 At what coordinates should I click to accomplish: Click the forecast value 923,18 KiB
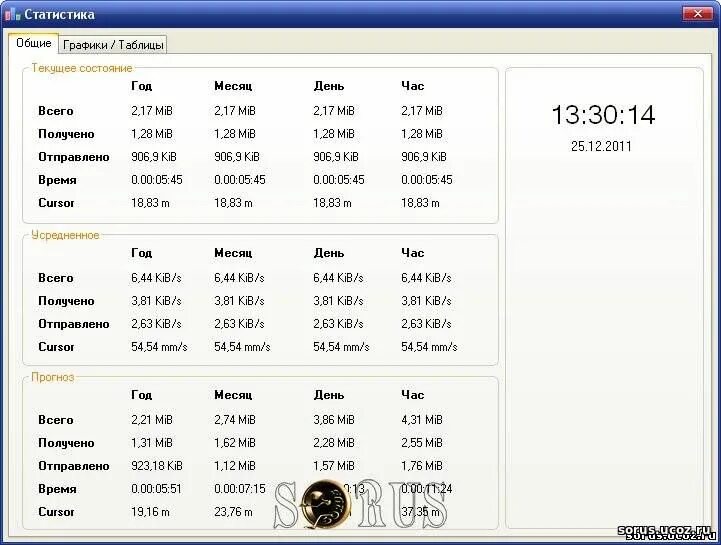157,466
